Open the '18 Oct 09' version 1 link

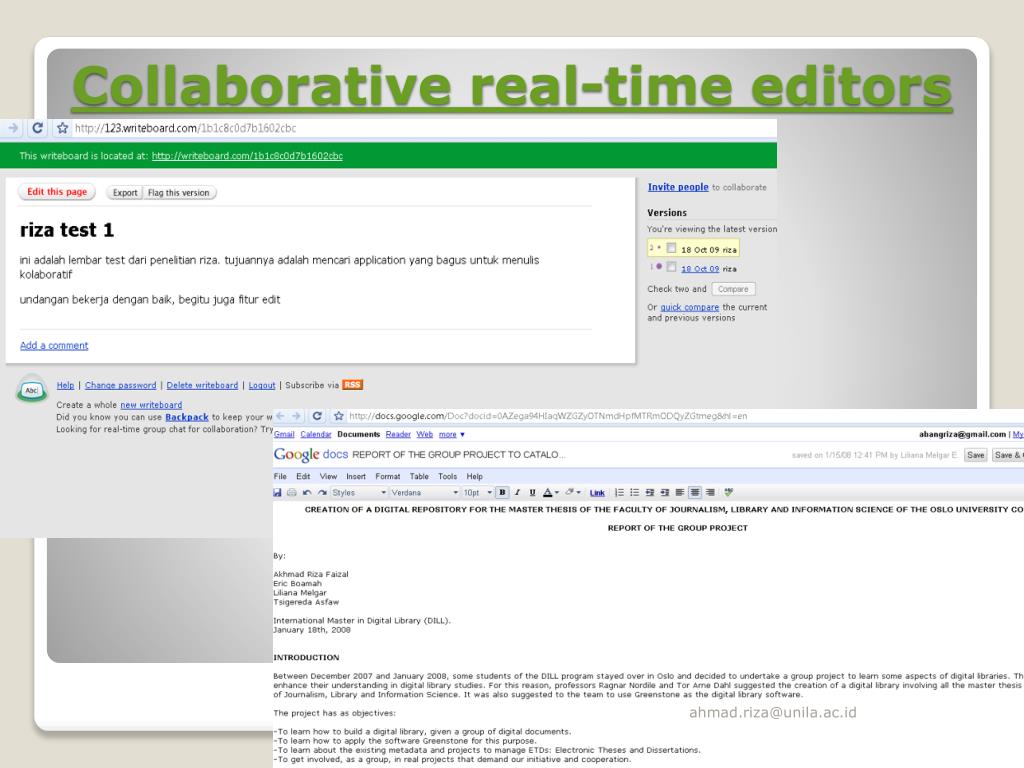coord(700,268)
